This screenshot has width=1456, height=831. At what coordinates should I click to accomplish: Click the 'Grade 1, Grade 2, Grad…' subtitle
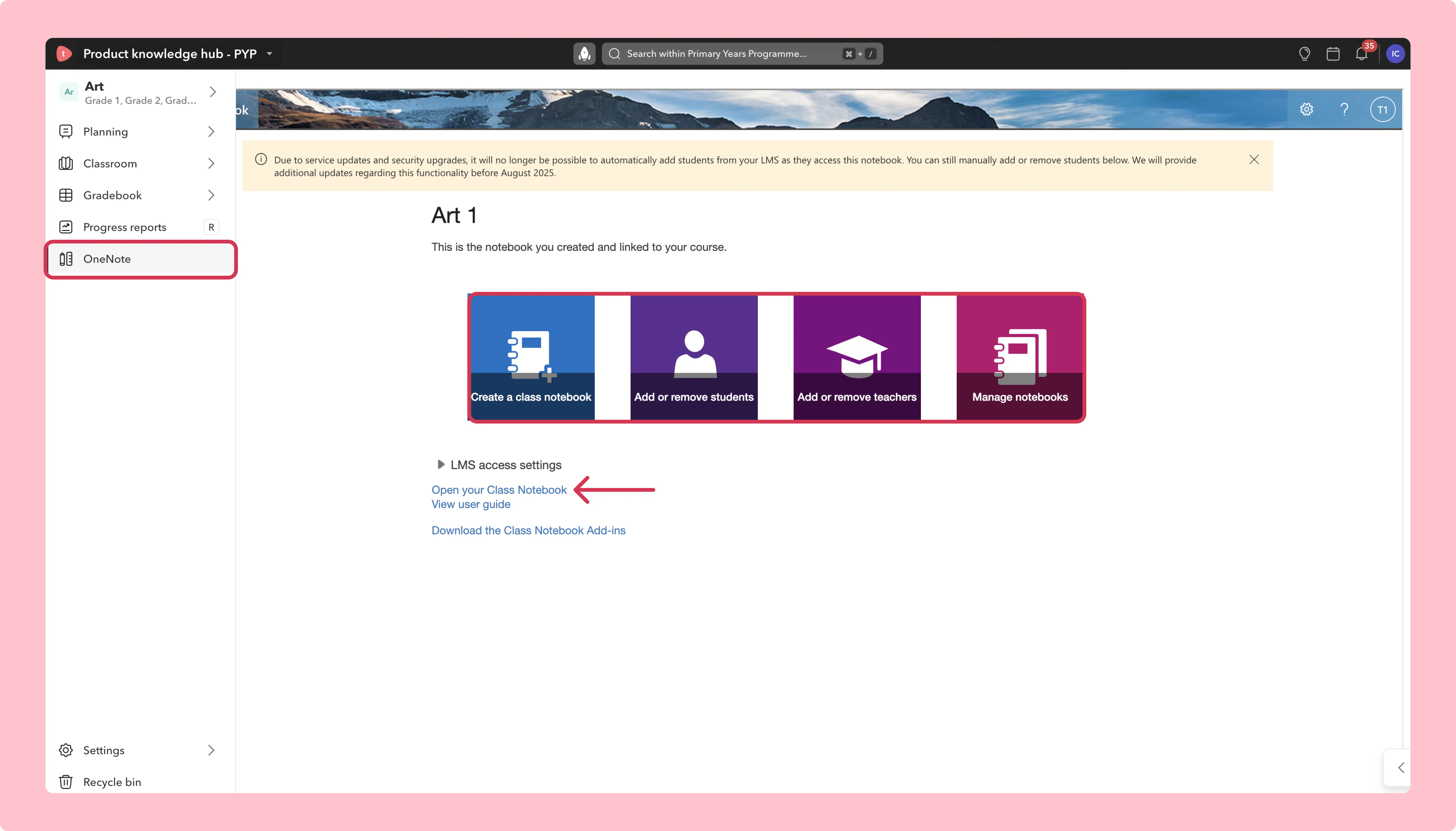[141, 100]
